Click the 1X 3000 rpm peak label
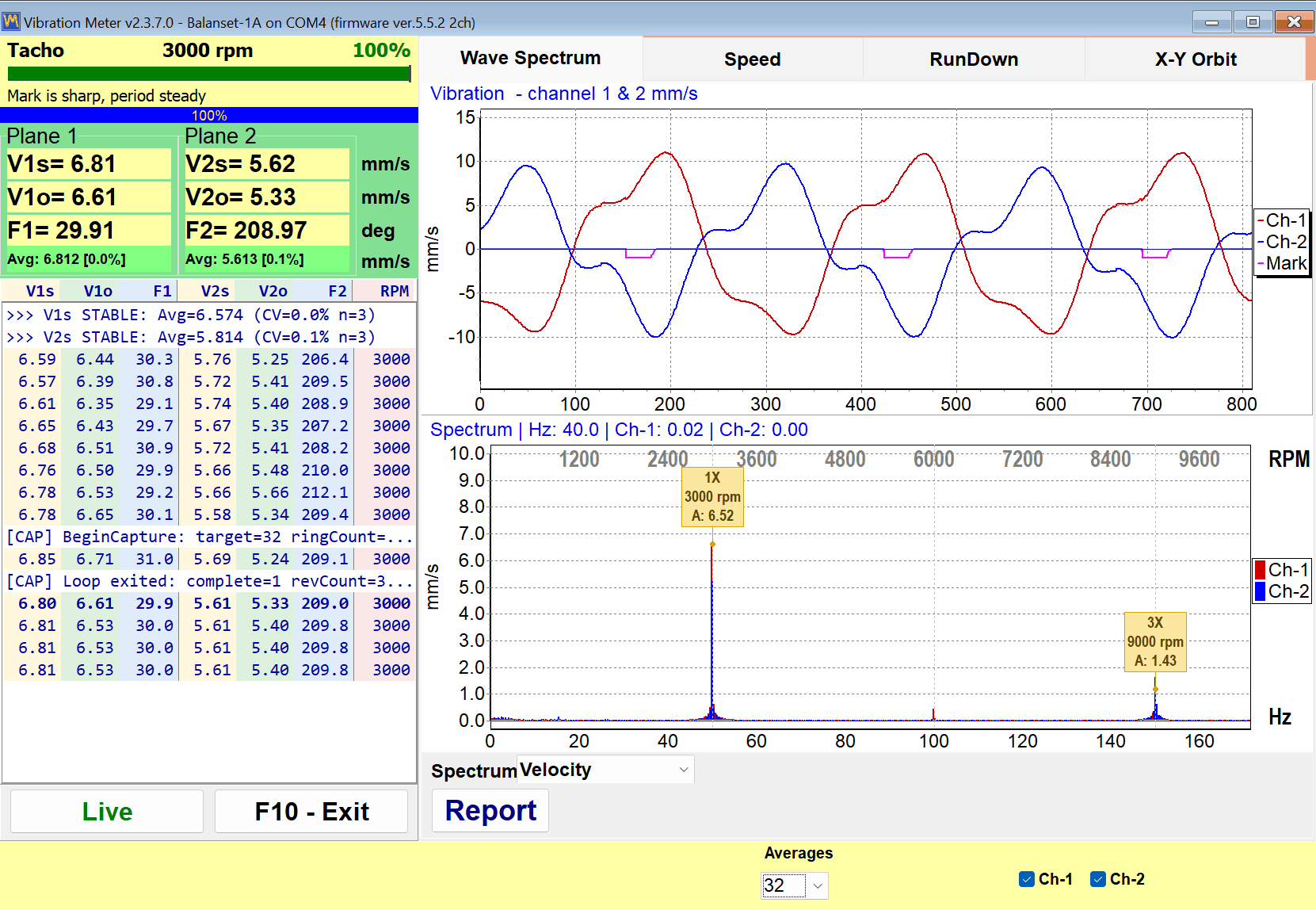1316x910 pixels. click(712, 497)
